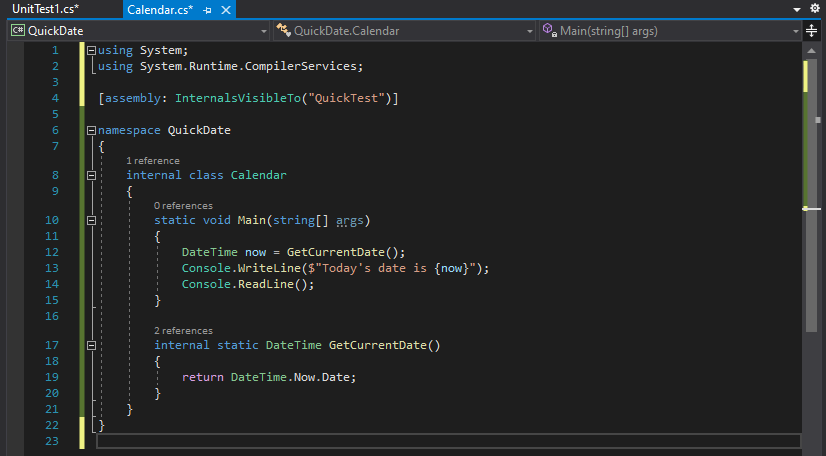Show the open documents list arrow
The width and height of the screenshot is (826, 456).
click(x=797, y=9)
